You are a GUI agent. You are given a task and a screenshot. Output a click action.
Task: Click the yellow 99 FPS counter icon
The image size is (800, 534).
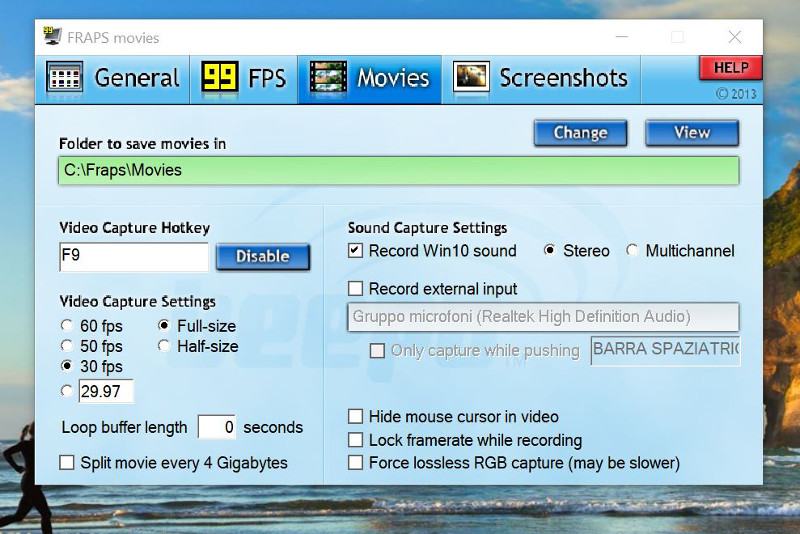coord(220,77)
